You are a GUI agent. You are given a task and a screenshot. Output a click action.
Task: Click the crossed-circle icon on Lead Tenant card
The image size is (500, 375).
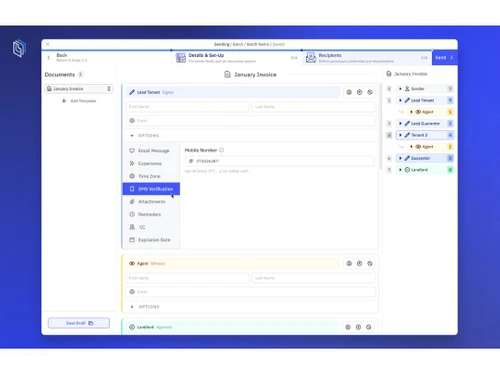pos(370,92)
